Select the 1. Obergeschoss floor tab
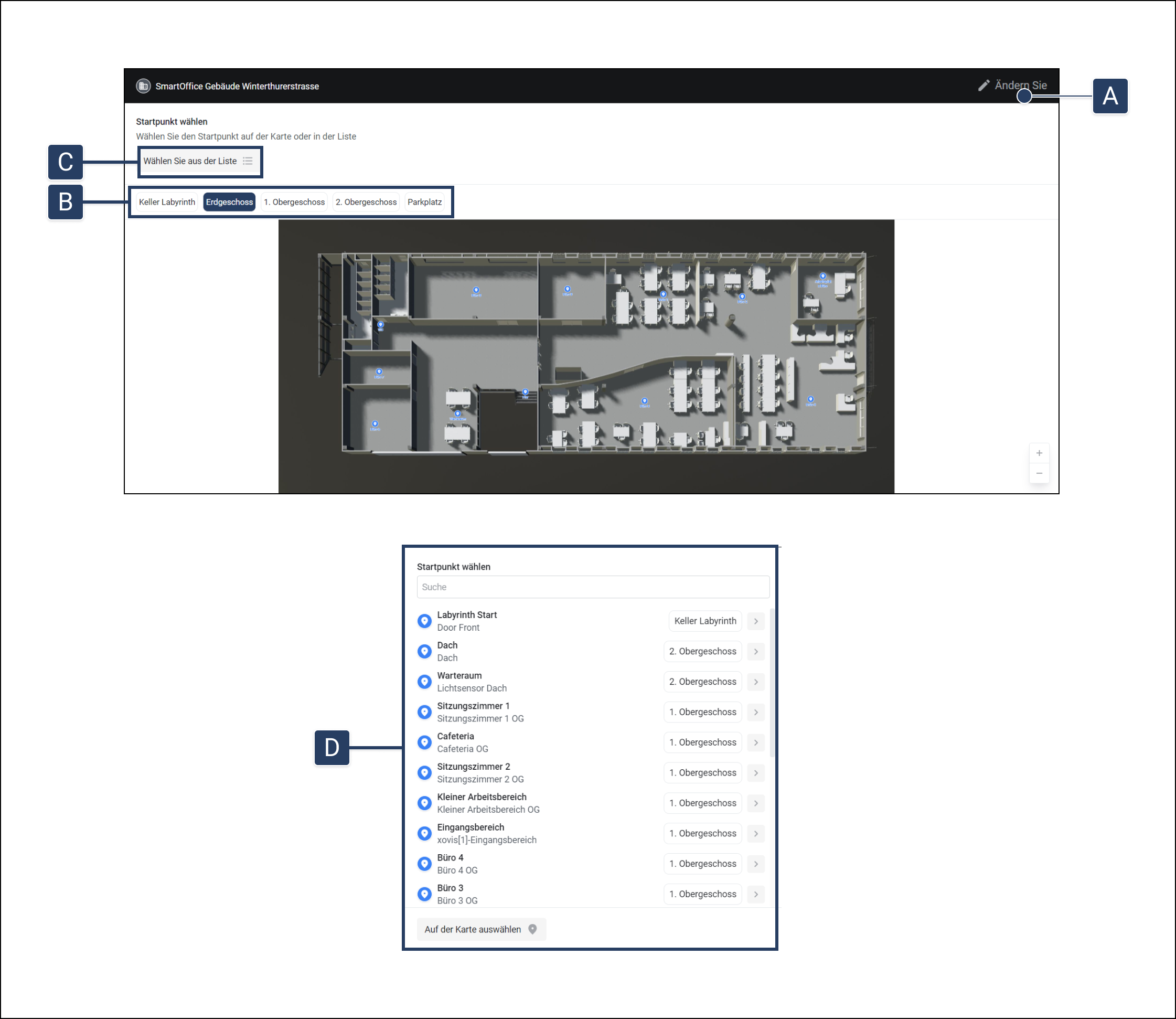 click(x=294, y=202)
